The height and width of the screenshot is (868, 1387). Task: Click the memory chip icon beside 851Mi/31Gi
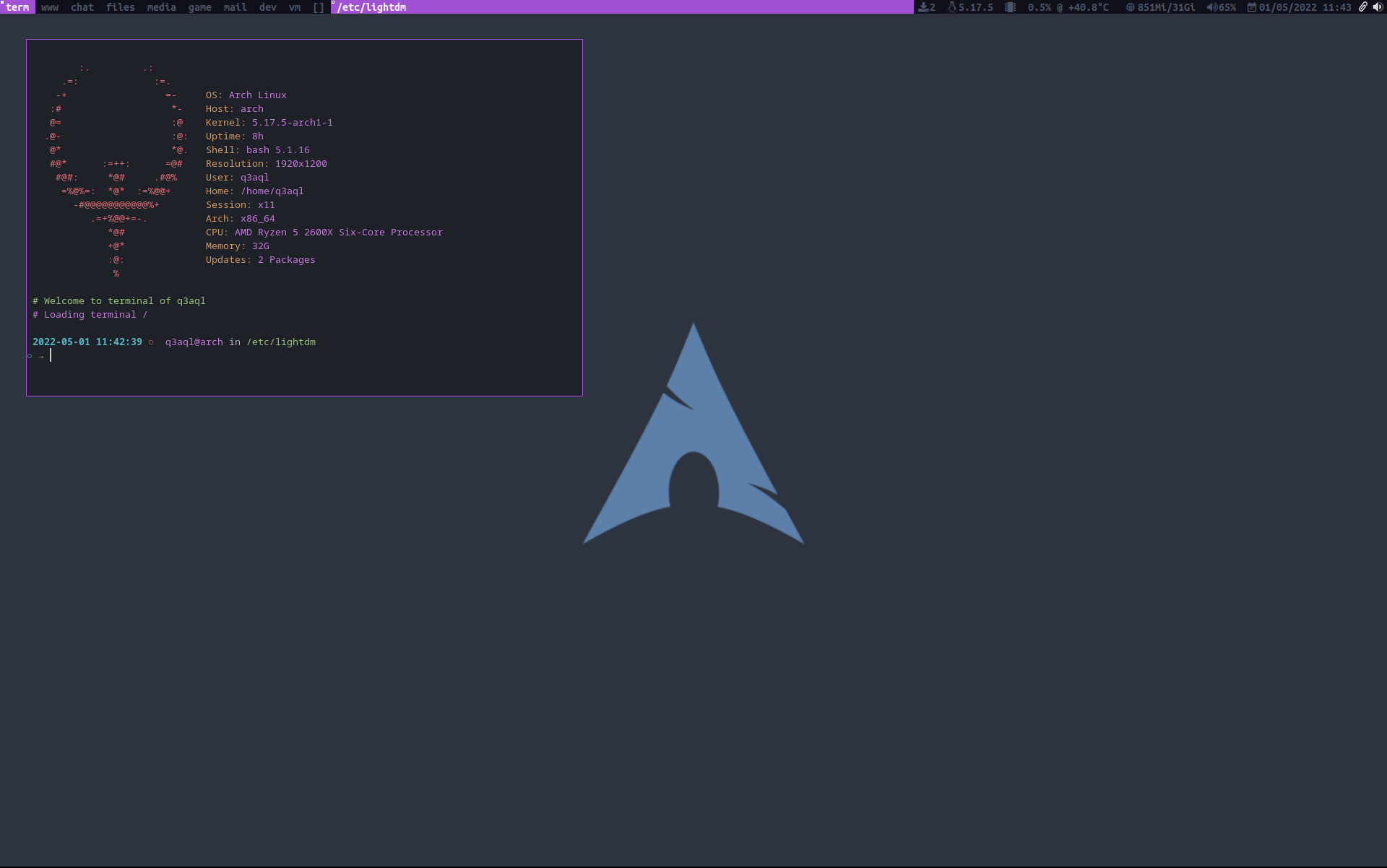pyautogui.click(x=1130, y=7)
